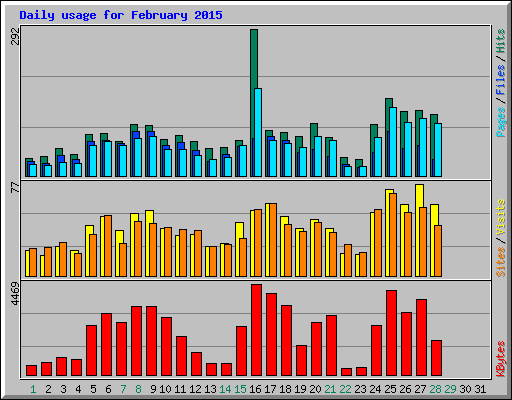The image size is (512, 400).
Task: Click the orange "Sites" legend label
Action: tap(501, 262)
